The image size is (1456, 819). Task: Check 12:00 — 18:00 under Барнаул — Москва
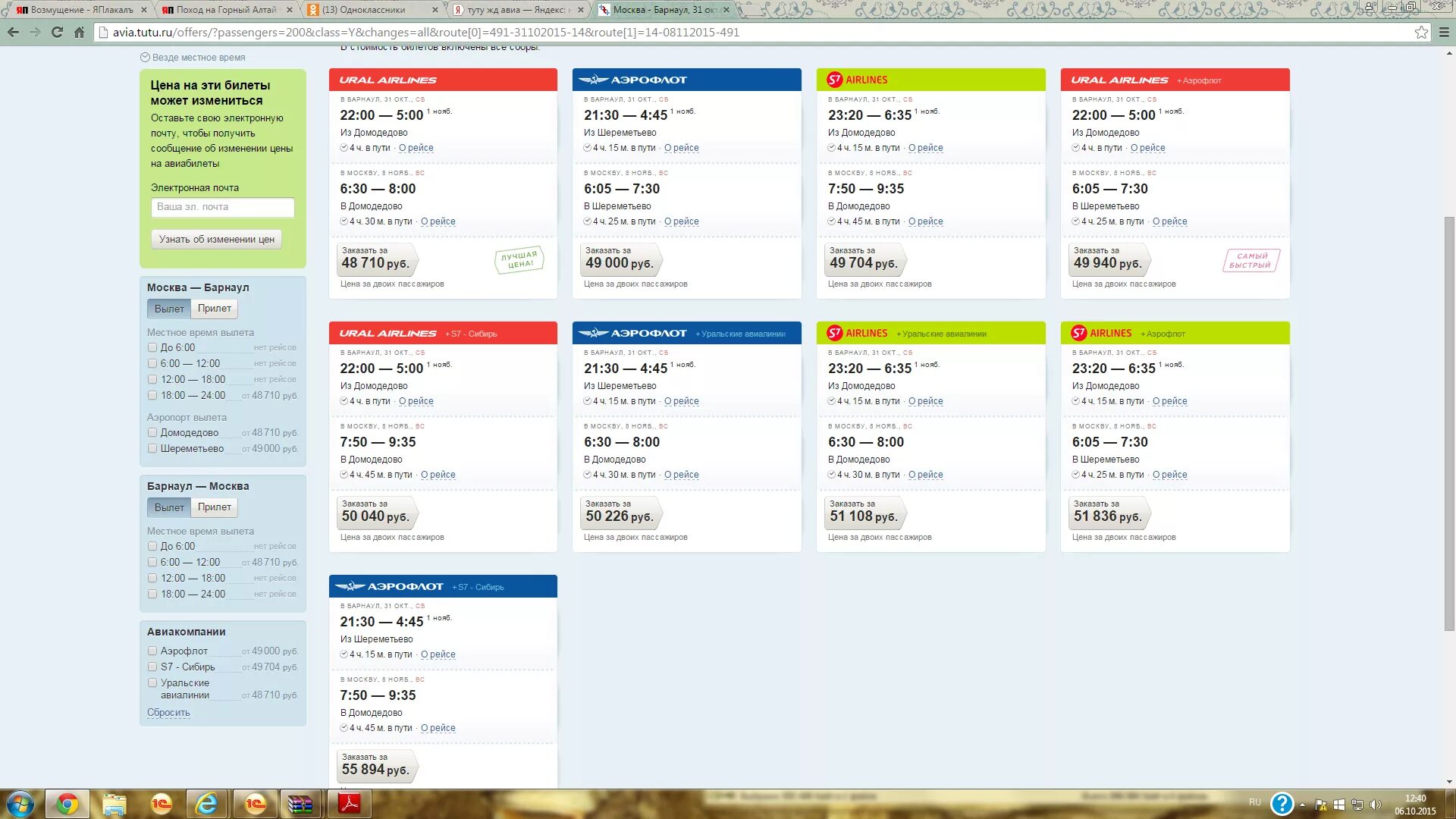[152, 579]
